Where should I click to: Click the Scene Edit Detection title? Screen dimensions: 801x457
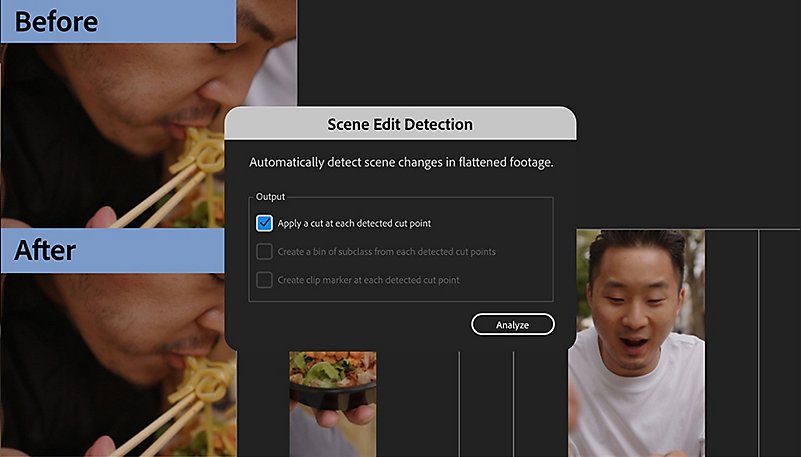pos(400,124)
